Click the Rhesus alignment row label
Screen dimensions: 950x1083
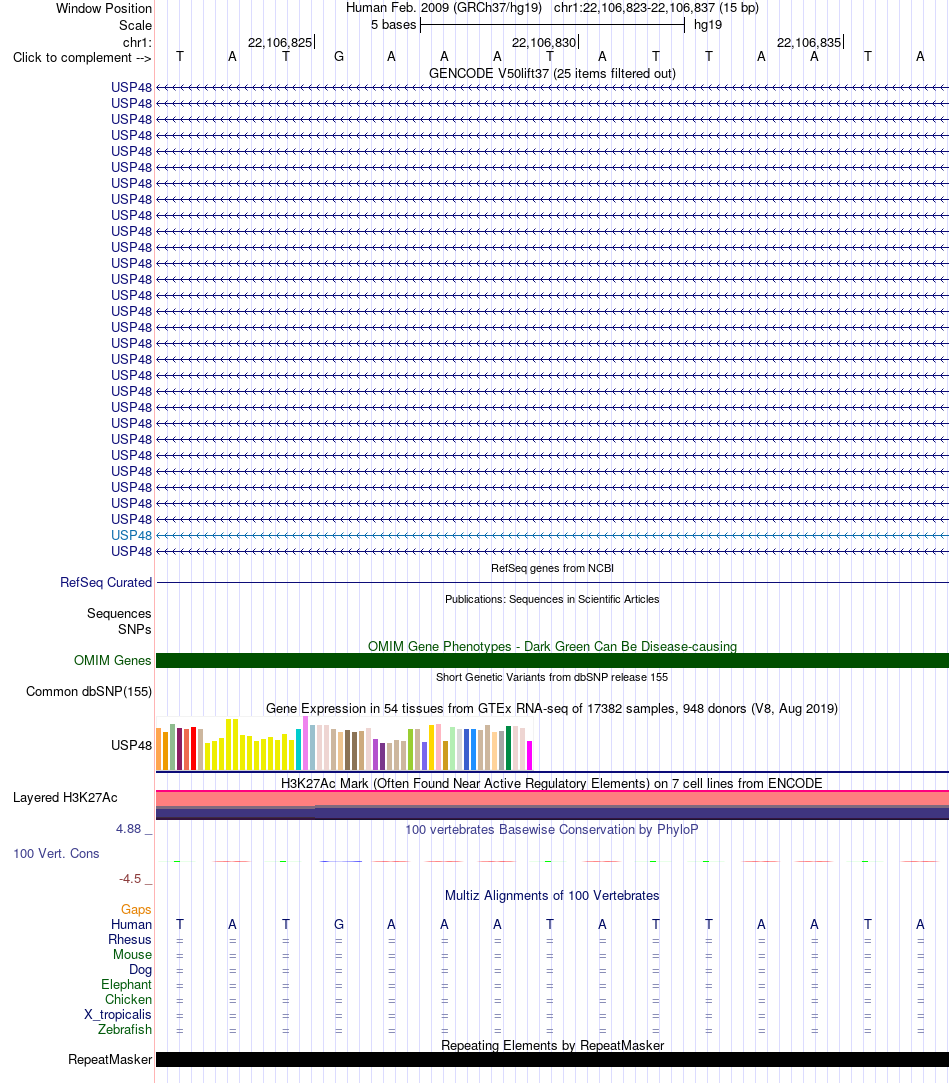(130, 939)
